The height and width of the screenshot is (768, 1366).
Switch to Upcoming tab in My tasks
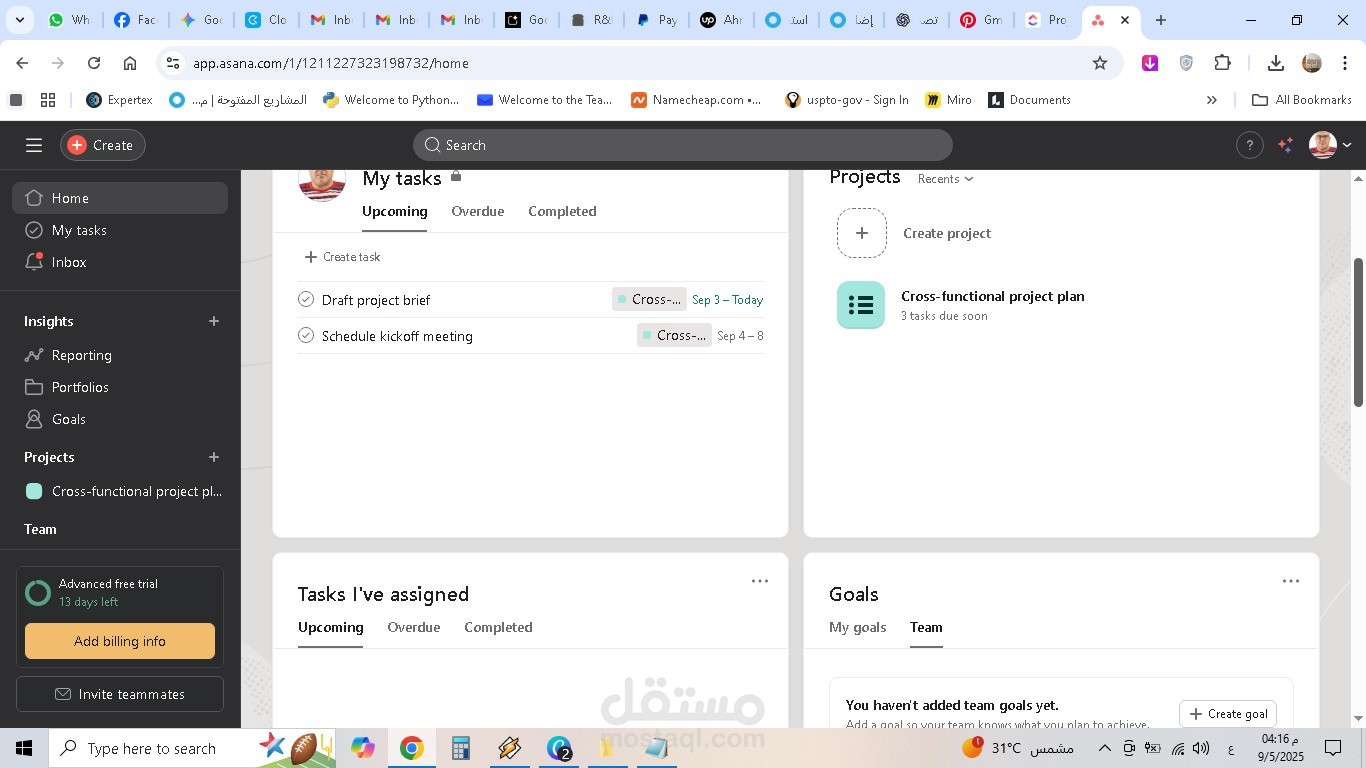[x=395, y=211]
